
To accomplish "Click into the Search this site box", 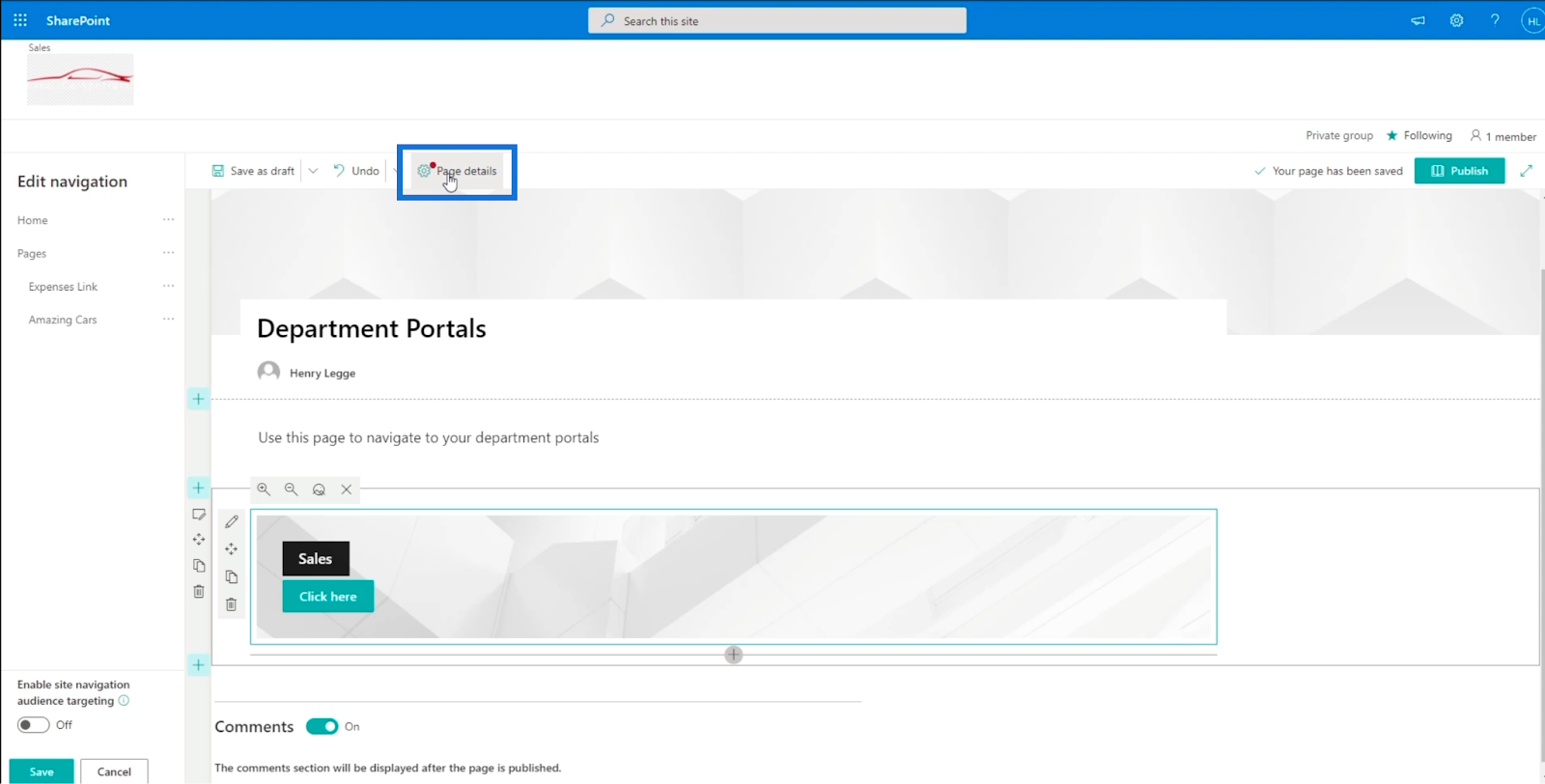I will [777, 20].
